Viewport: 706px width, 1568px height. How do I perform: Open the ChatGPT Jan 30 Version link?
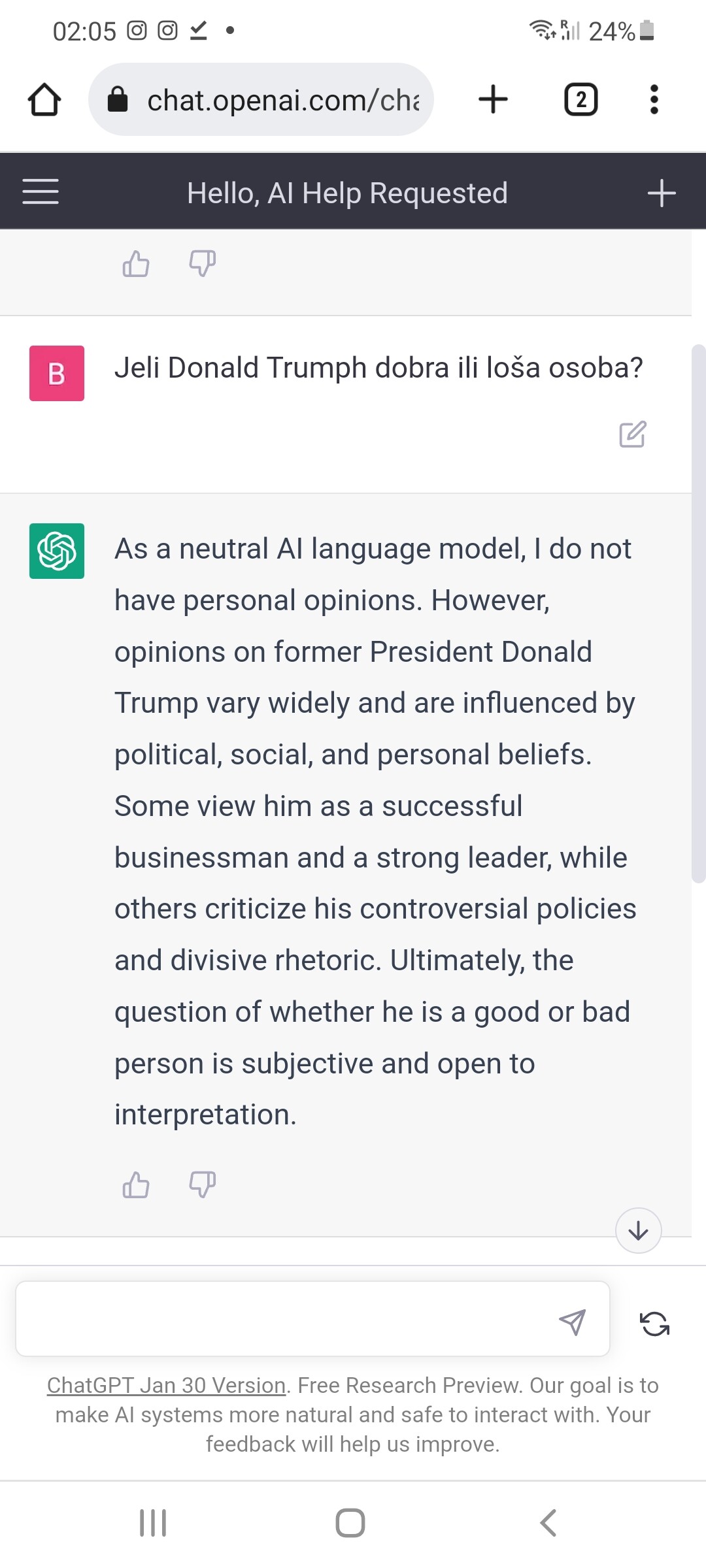pos(166,1385)
